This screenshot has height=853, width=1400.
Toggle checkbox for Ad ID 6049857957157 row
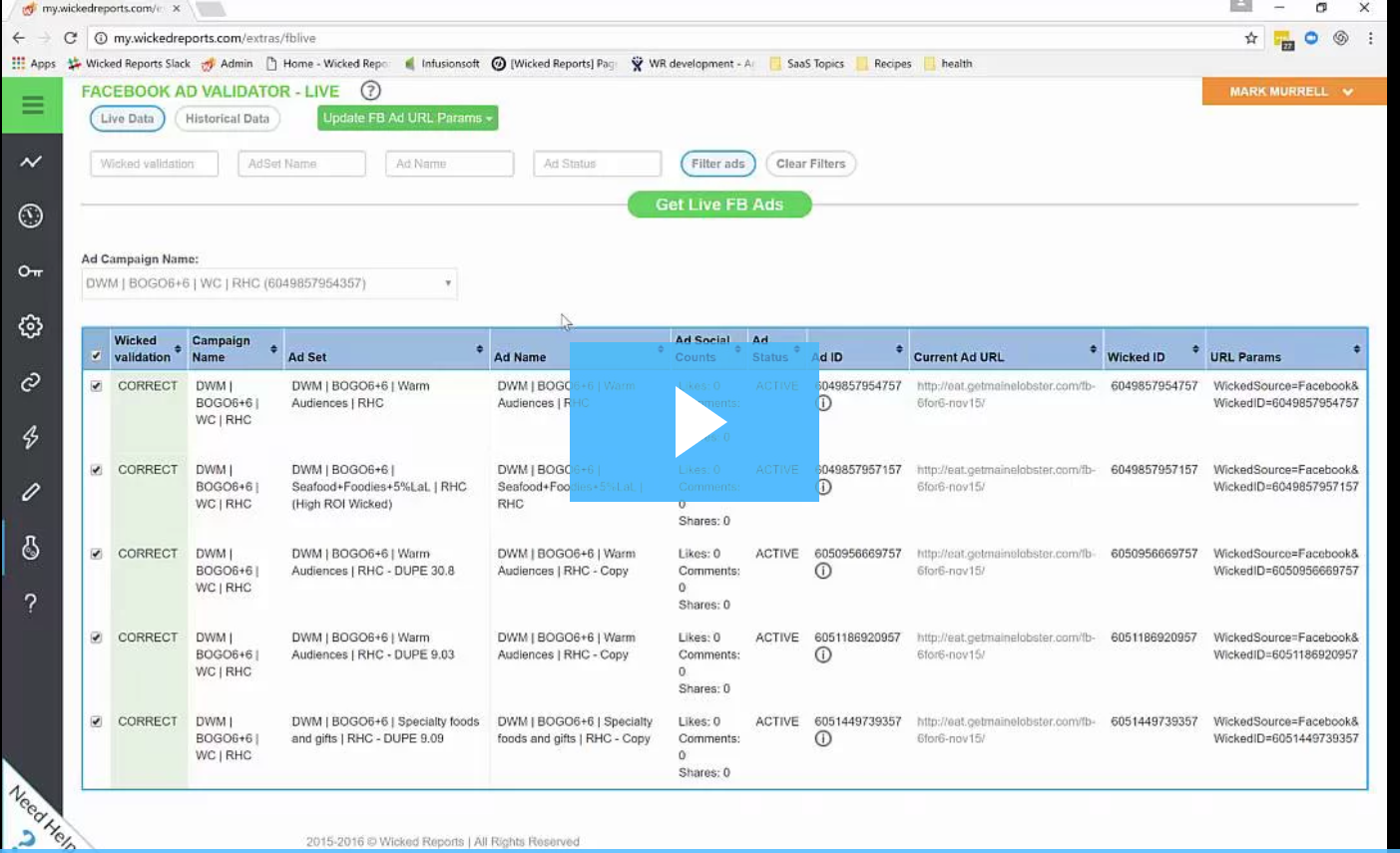(96, 470)
